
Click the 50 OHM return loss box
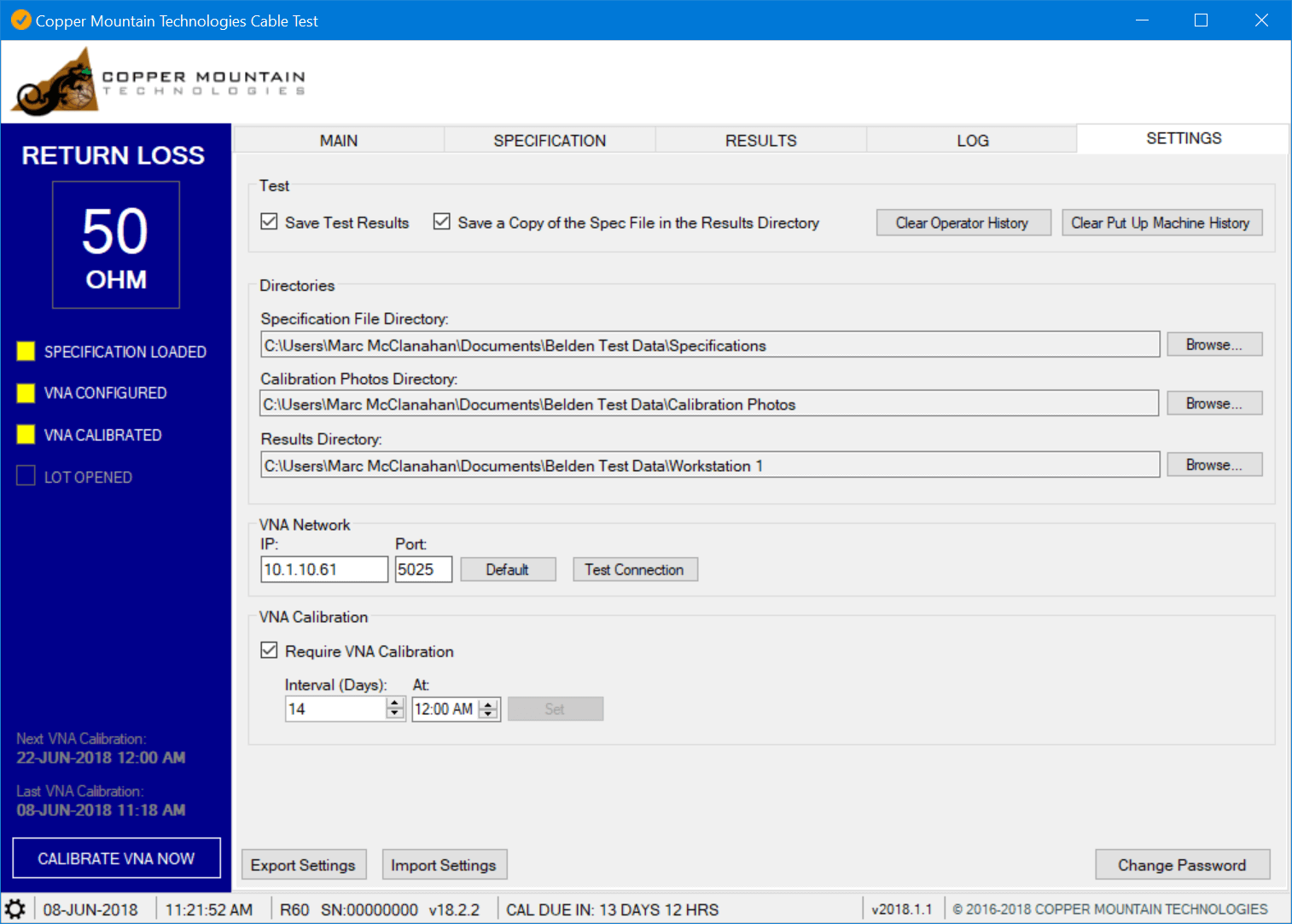point(116,245)
